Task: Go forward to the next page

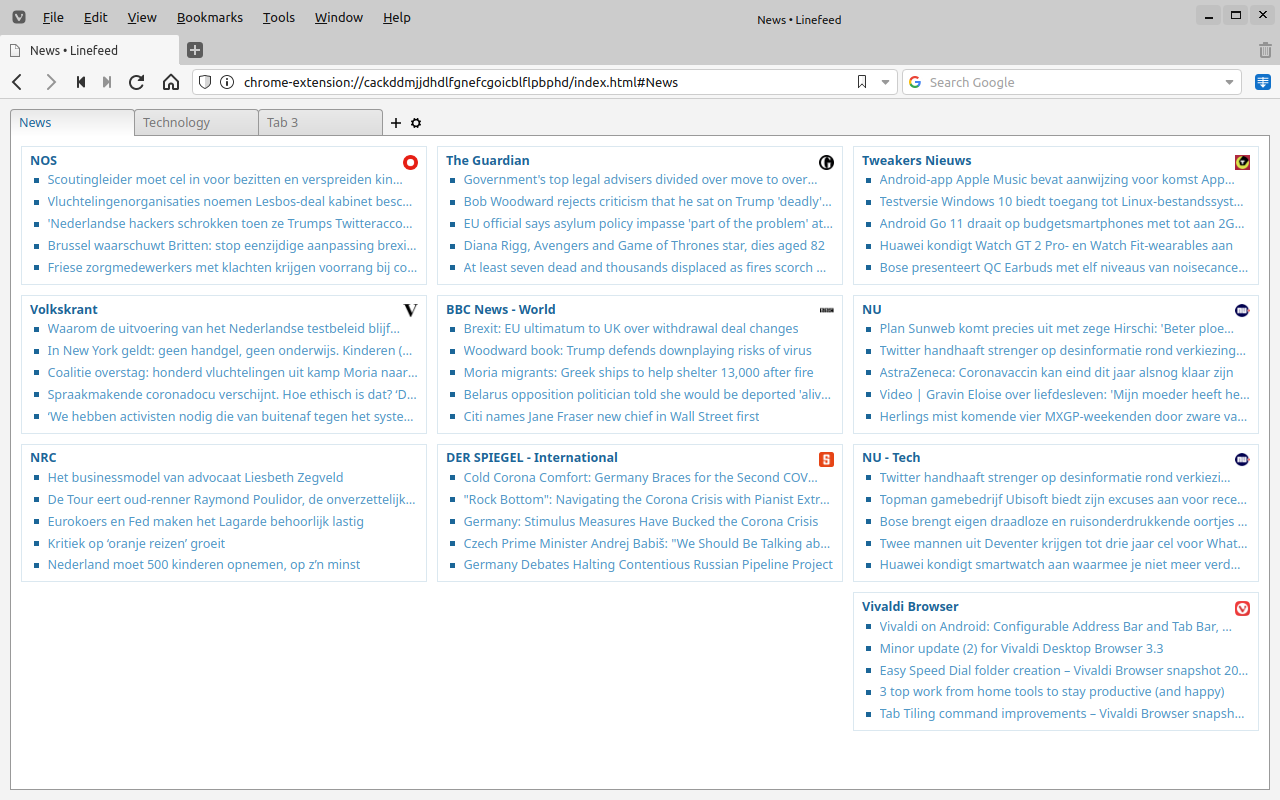Action: point(50,82)
